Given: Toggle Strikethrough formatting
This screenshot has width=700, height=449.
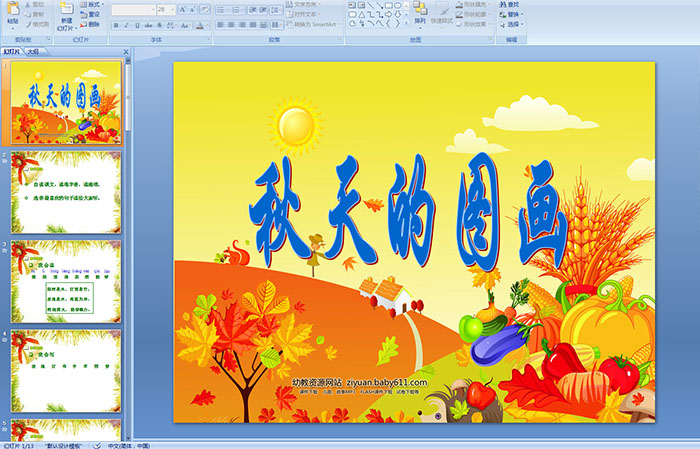Looking at the screenshot, I should click(x=148, y=25).
